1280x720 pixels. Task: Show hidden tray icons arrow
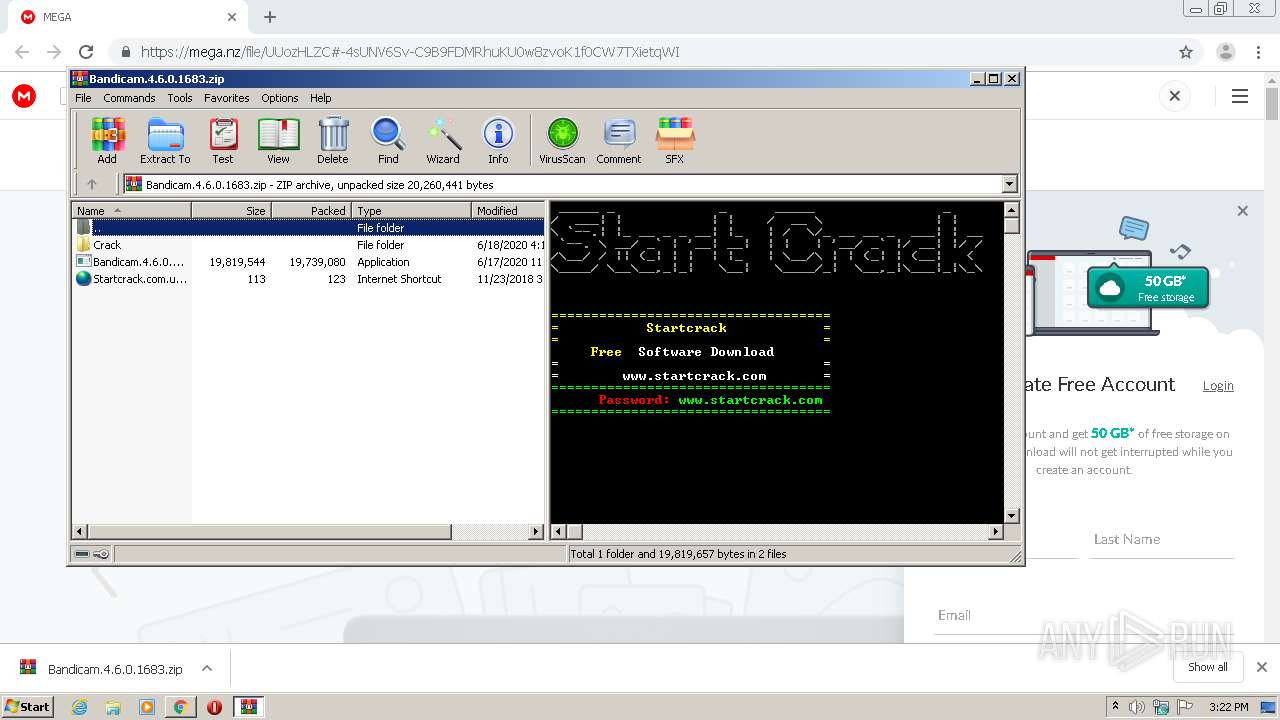click(x=1116, y=707)
